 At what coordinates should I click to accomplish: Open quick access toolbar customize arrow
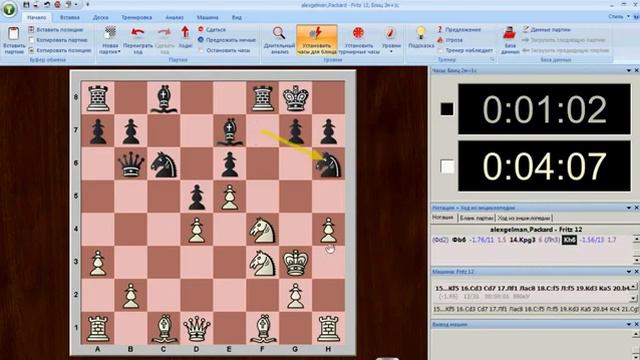87,5
